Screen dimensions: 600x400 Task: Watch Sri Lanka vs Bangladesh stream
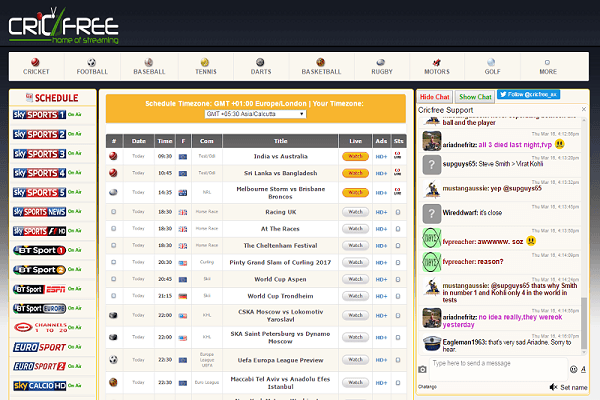(x=355, y=173)
